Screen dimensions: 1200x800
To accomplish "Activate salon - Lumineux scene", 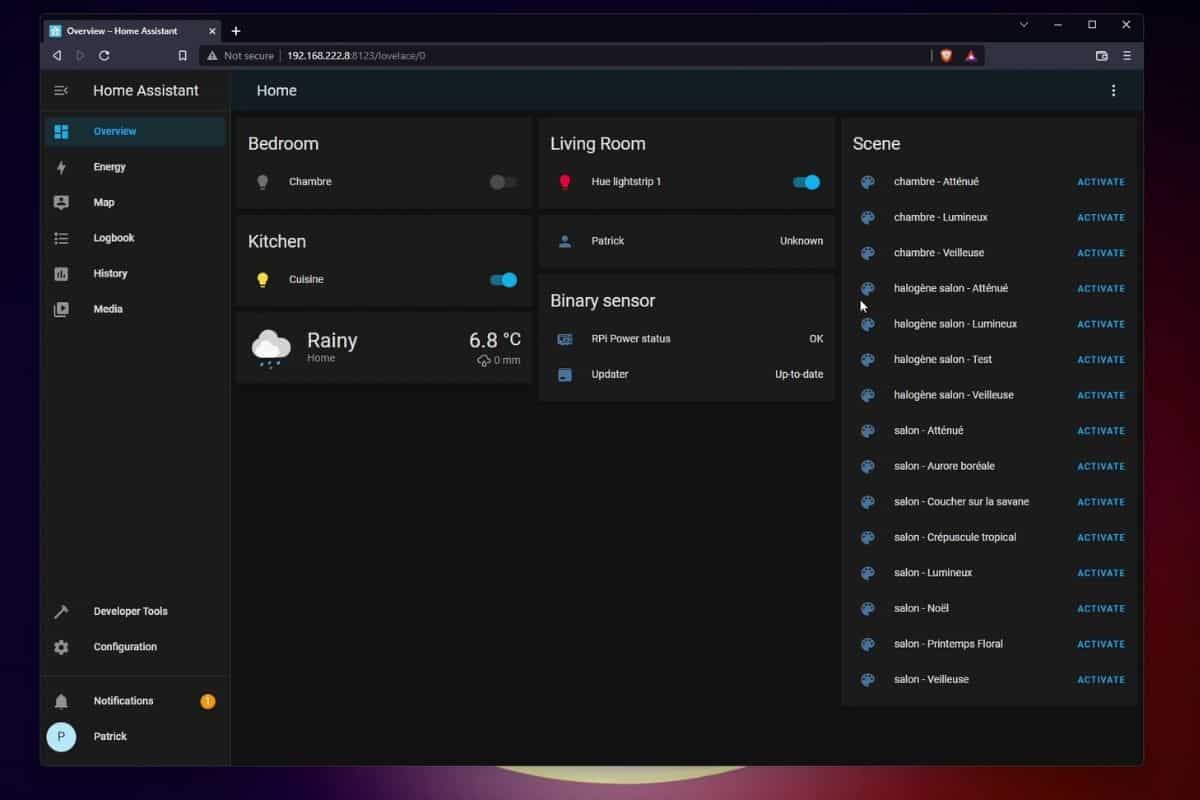I will (x=1101, y=573).
